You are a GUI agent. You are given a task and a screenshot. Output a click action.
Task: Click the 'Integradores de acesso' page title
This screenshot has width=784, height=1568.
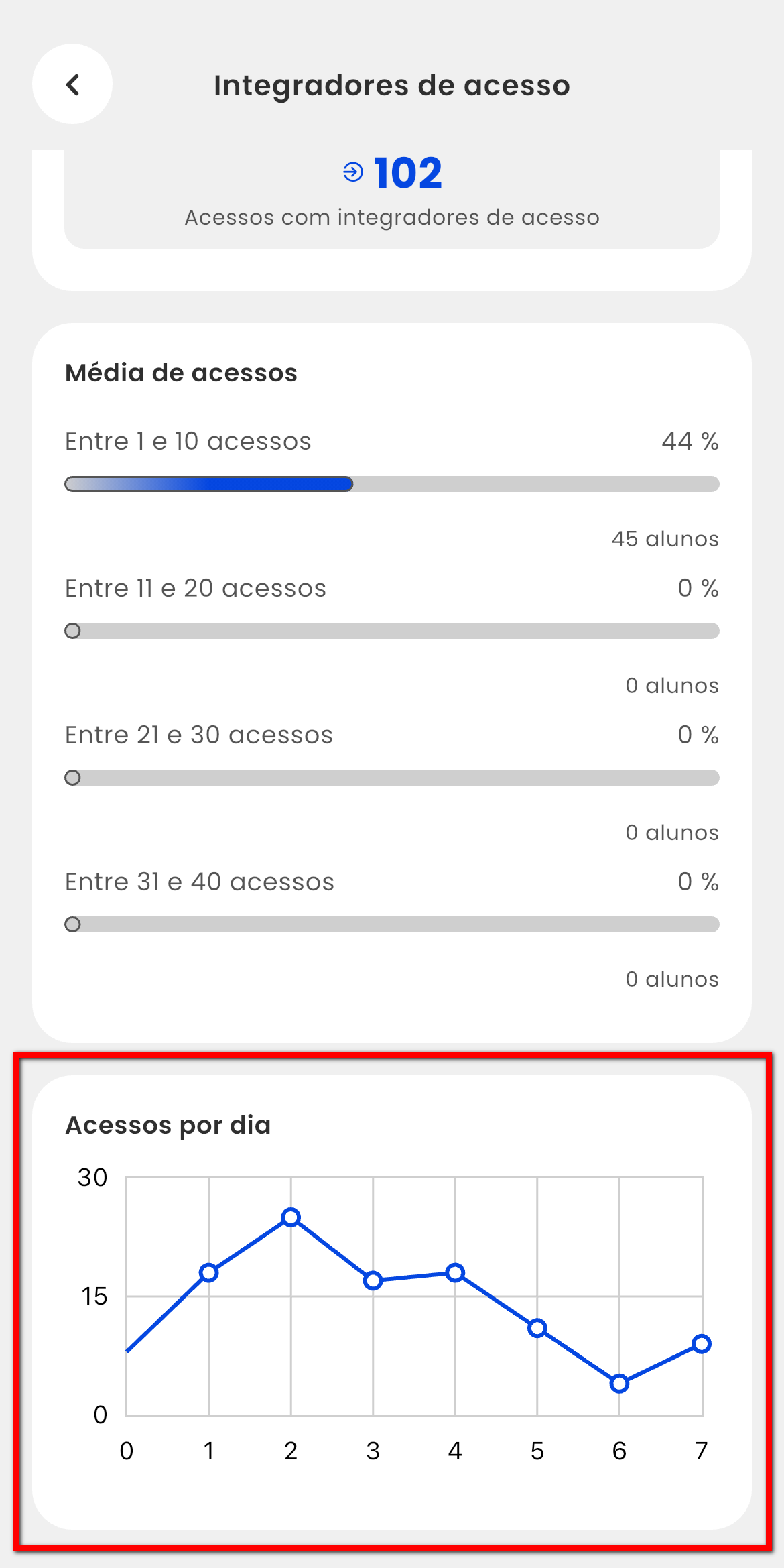click(392, 86)
